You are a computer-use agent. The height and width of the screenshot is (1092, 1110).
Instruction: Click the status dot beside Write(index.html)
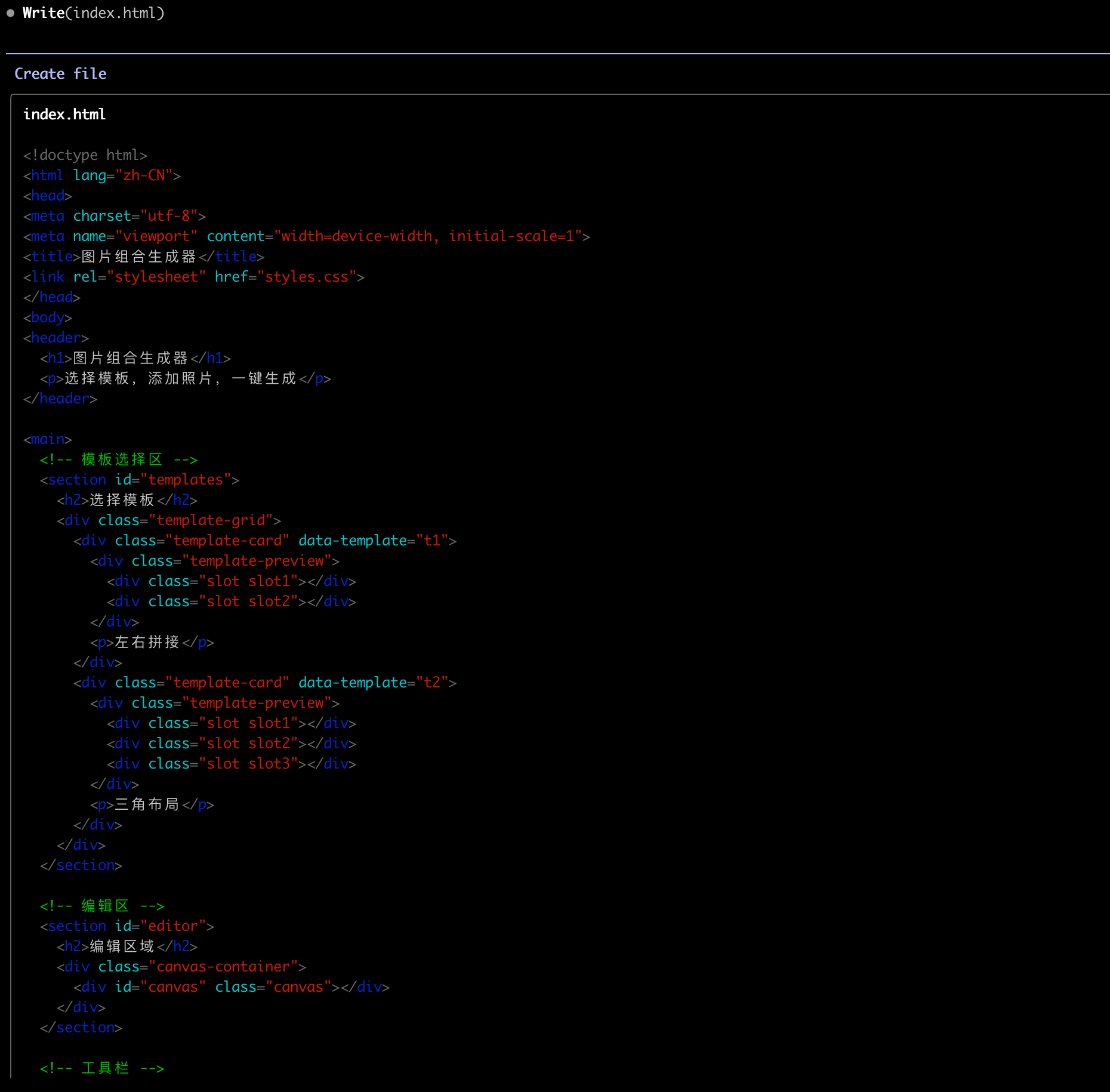pos(10,13)
